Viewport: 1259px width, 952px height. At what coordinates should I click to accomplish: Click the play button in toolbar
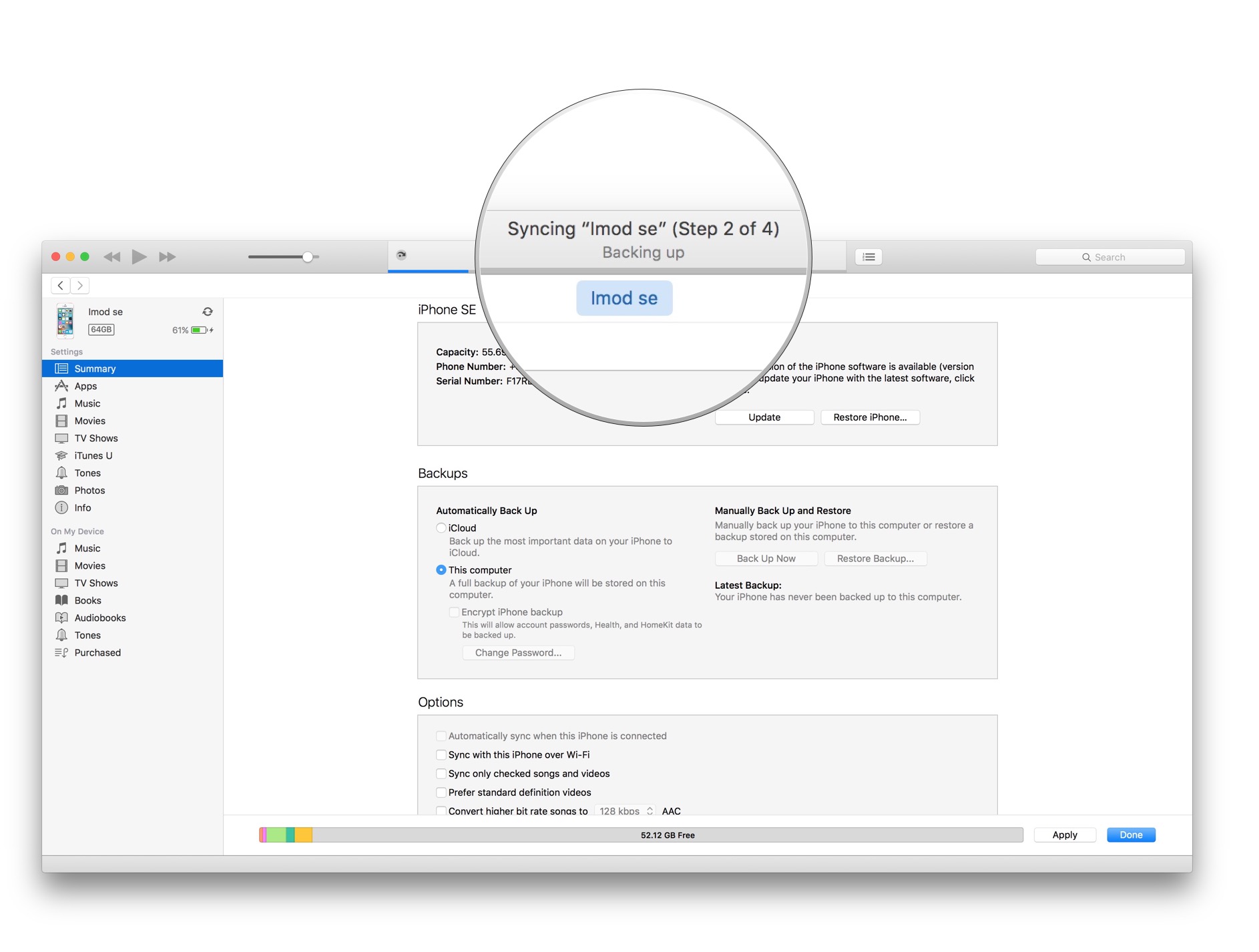(x=139, y=257)
